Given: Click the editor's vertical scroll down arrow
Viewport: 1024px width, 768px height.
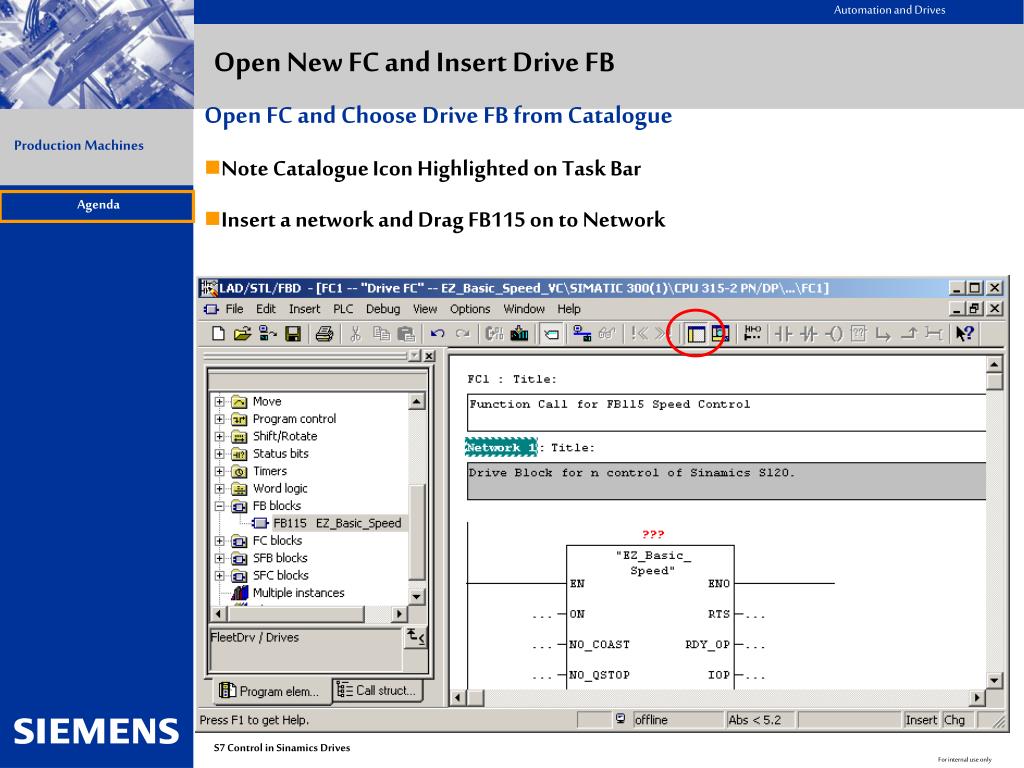Looking at the screenshot, I should (994, 680).
